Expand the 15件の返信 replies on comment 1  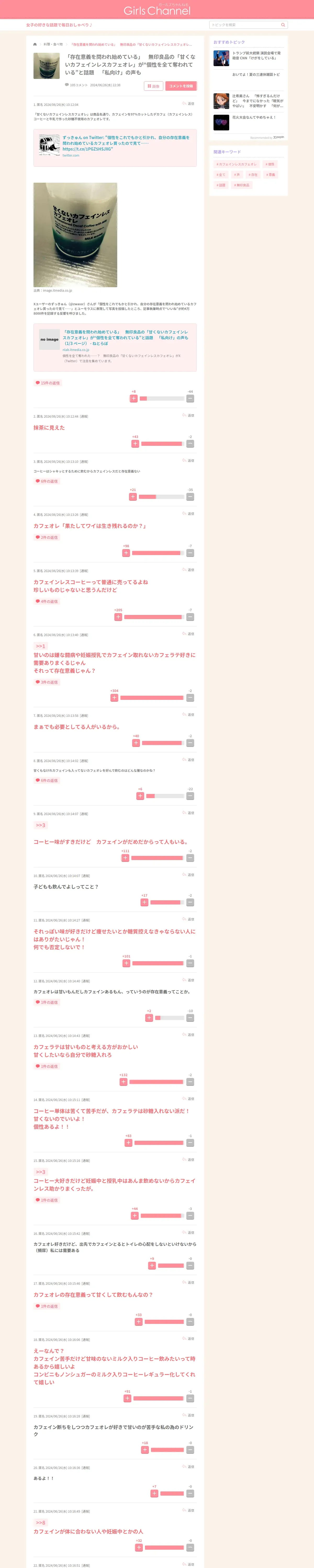tap(48, 383)
